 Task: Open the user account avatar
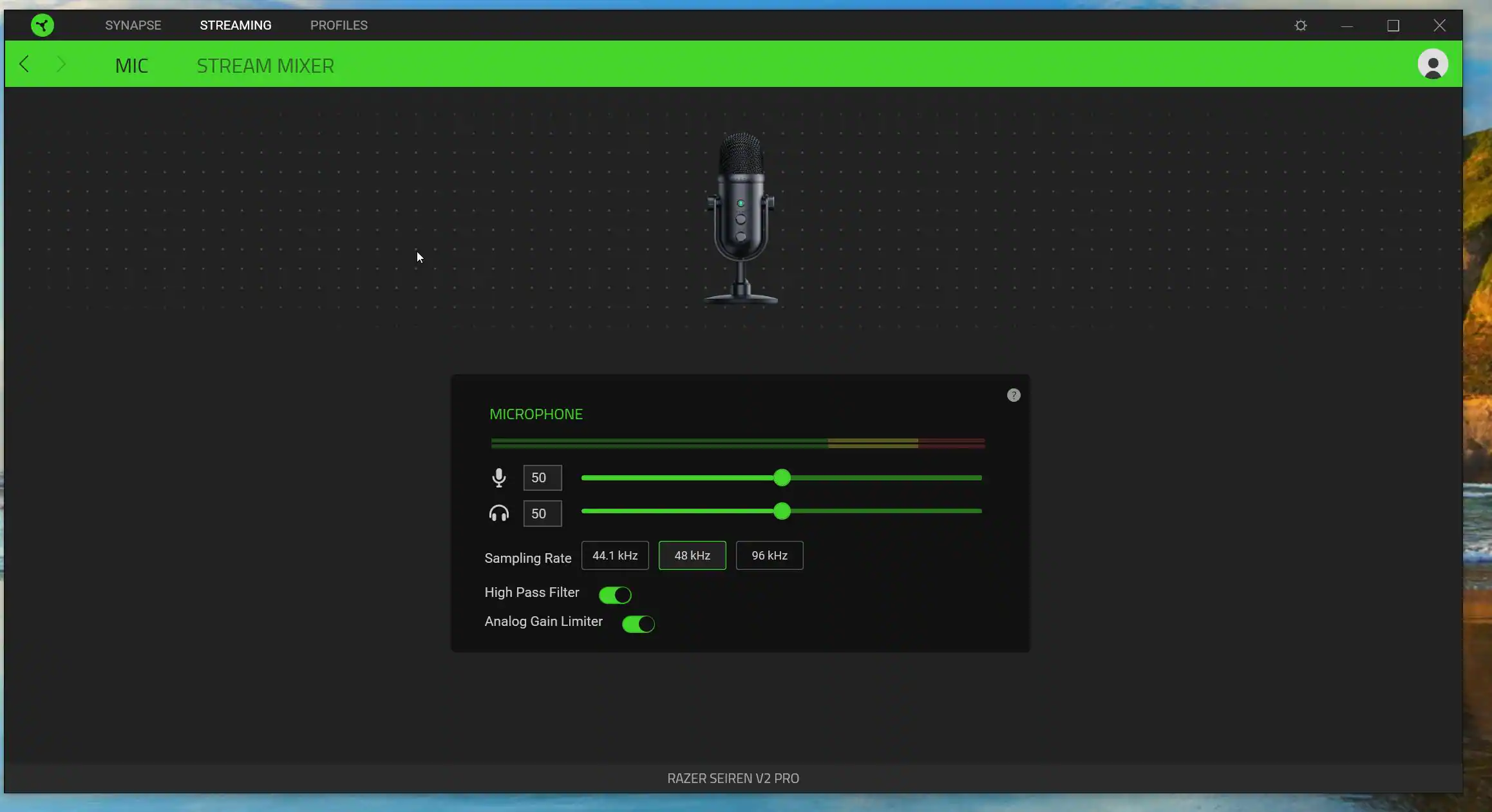(x=1432, y=64)
